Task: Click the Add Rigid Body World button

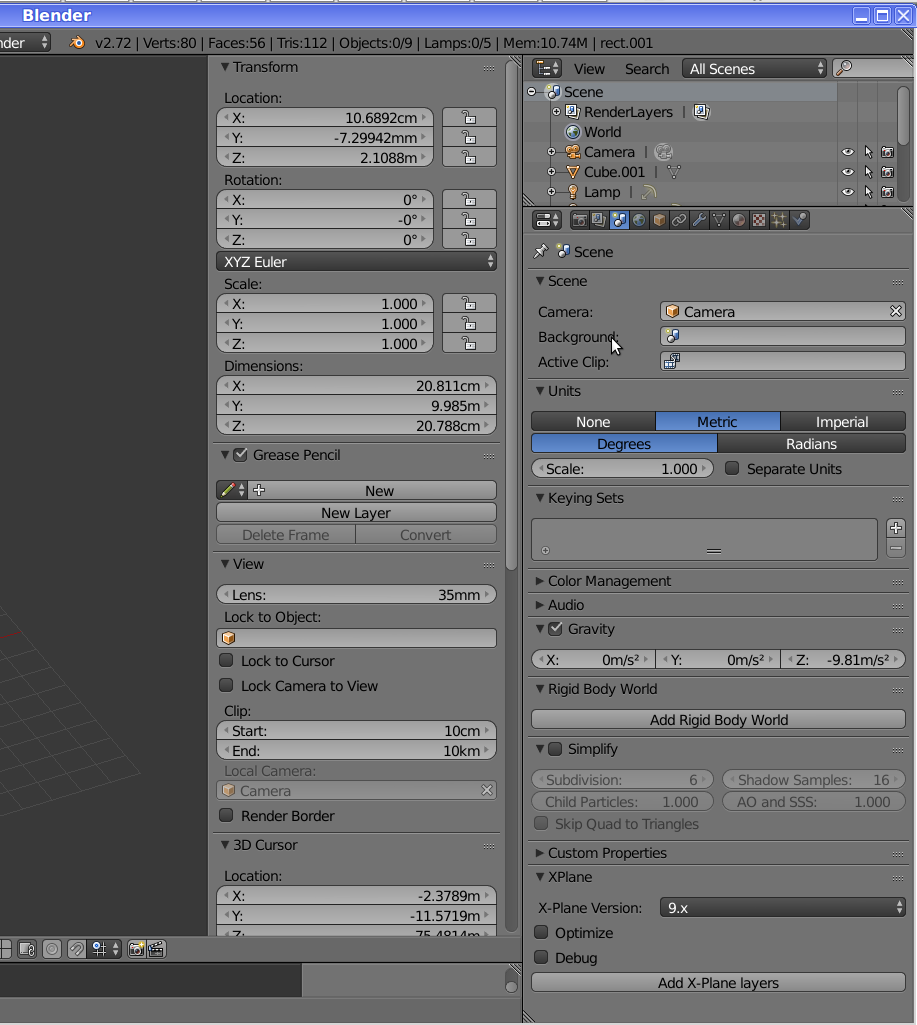Action: [x=718, y=720]
